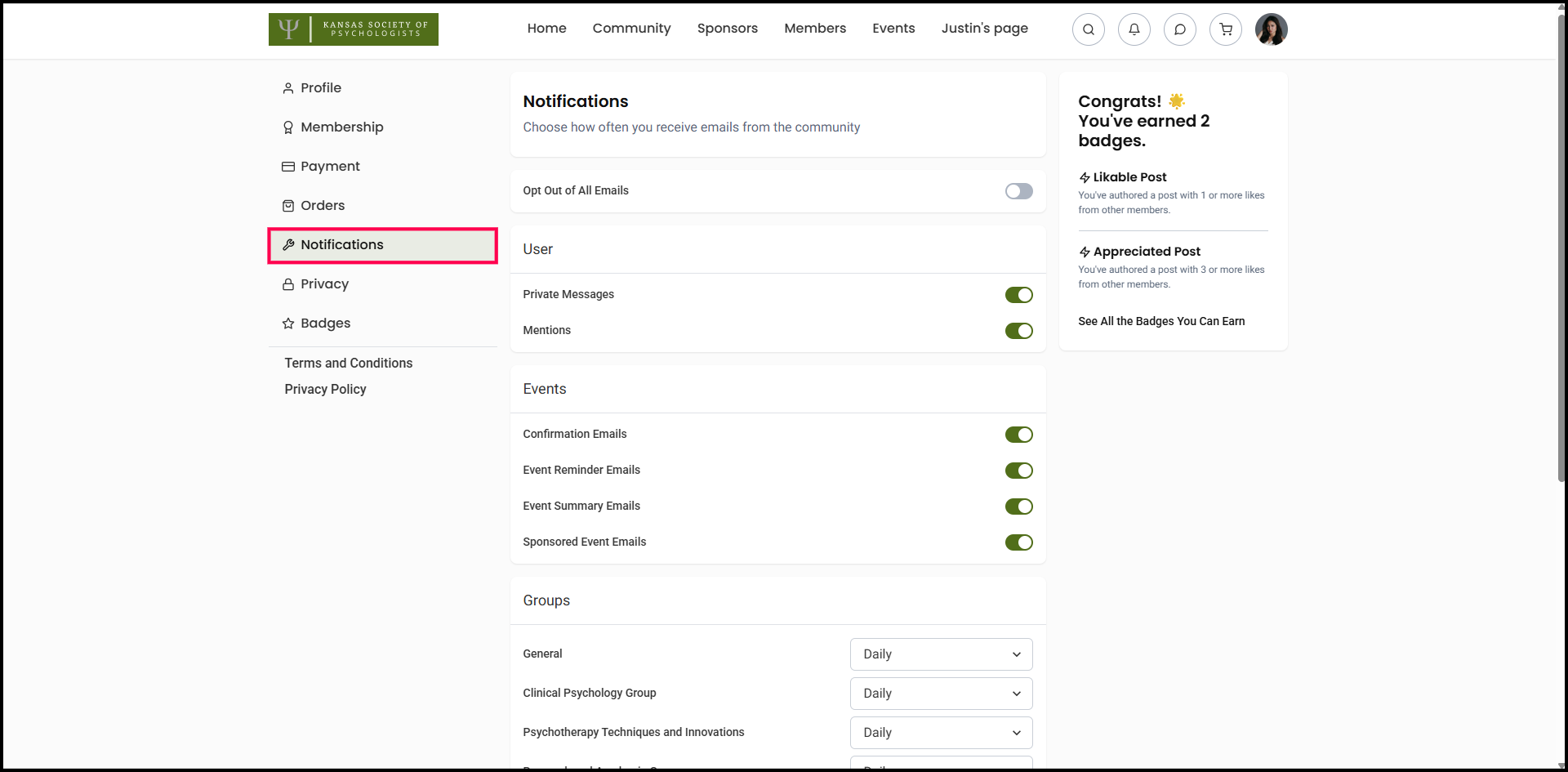Click the Kansas Society of Psychologists logo
1568x772 pixels.
pos(353,29)
